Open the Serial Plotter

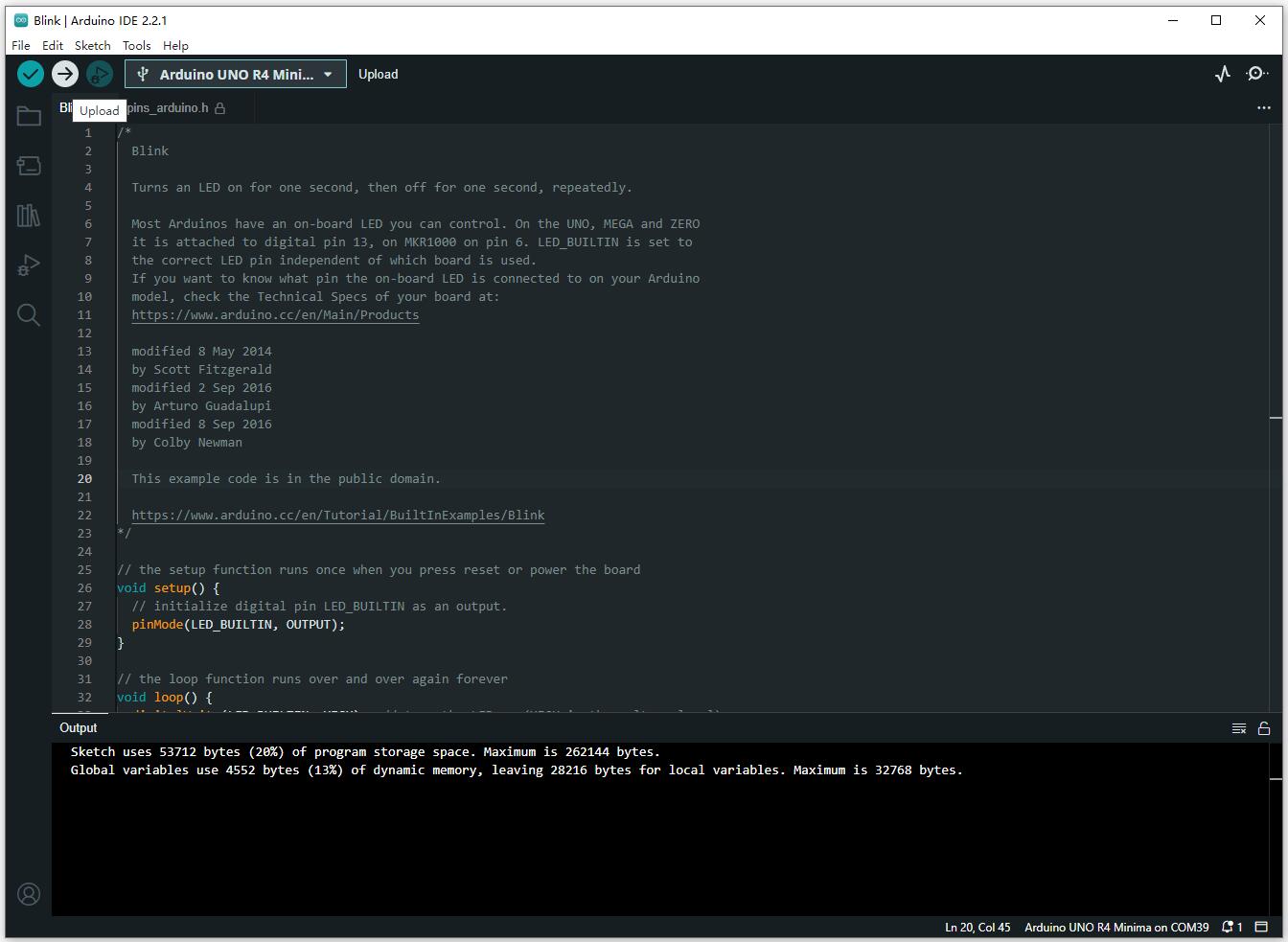tap(1223, 74)
